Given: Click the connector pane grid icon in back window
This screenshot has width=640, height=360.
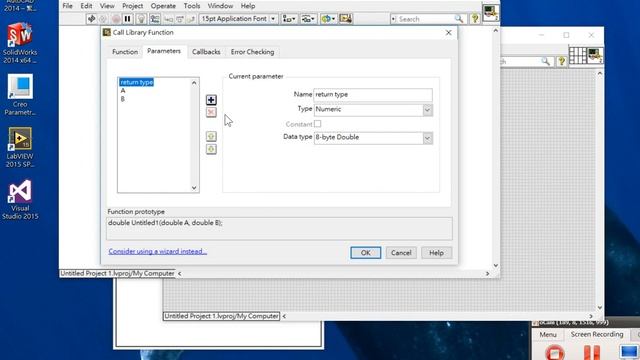Looking at the screenshot, I should coord(578,56).
